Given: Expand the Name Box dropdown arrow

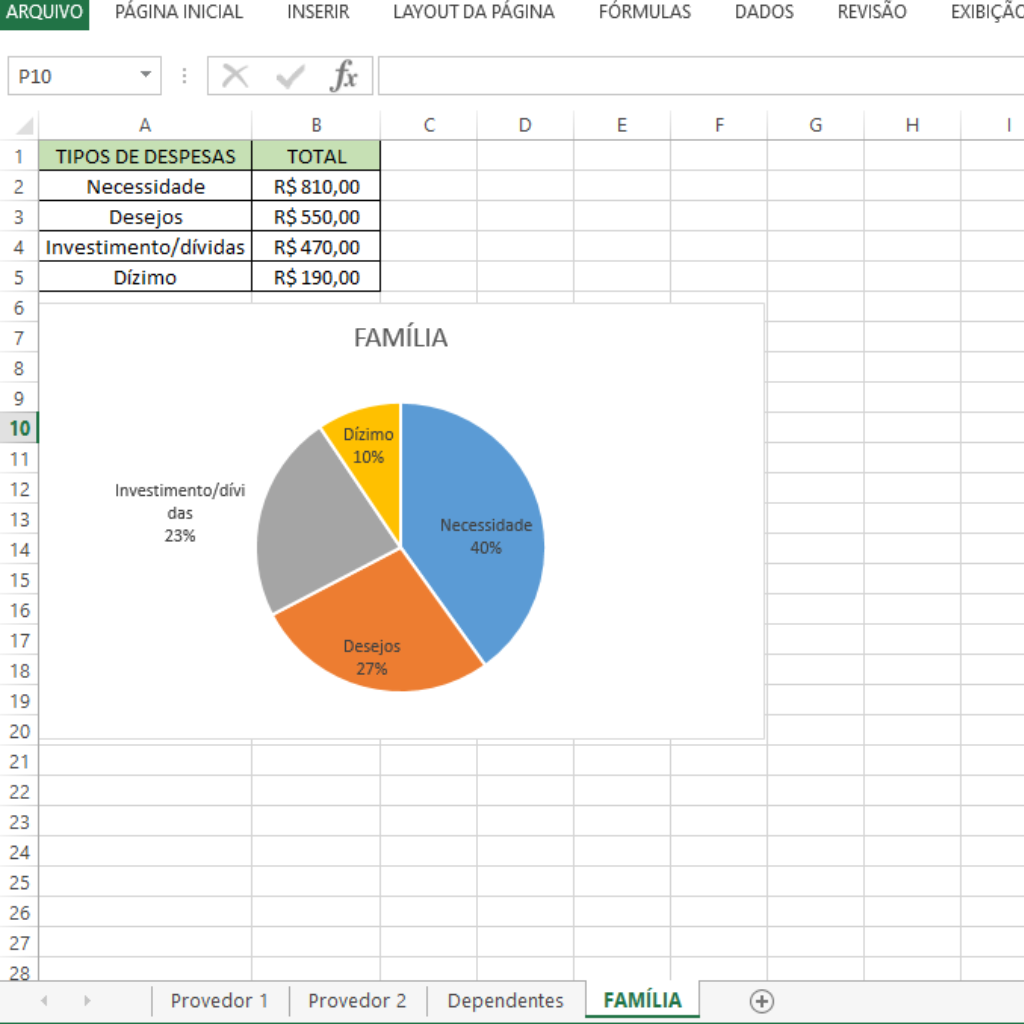Looking at the screenshot, I should 146,76.
